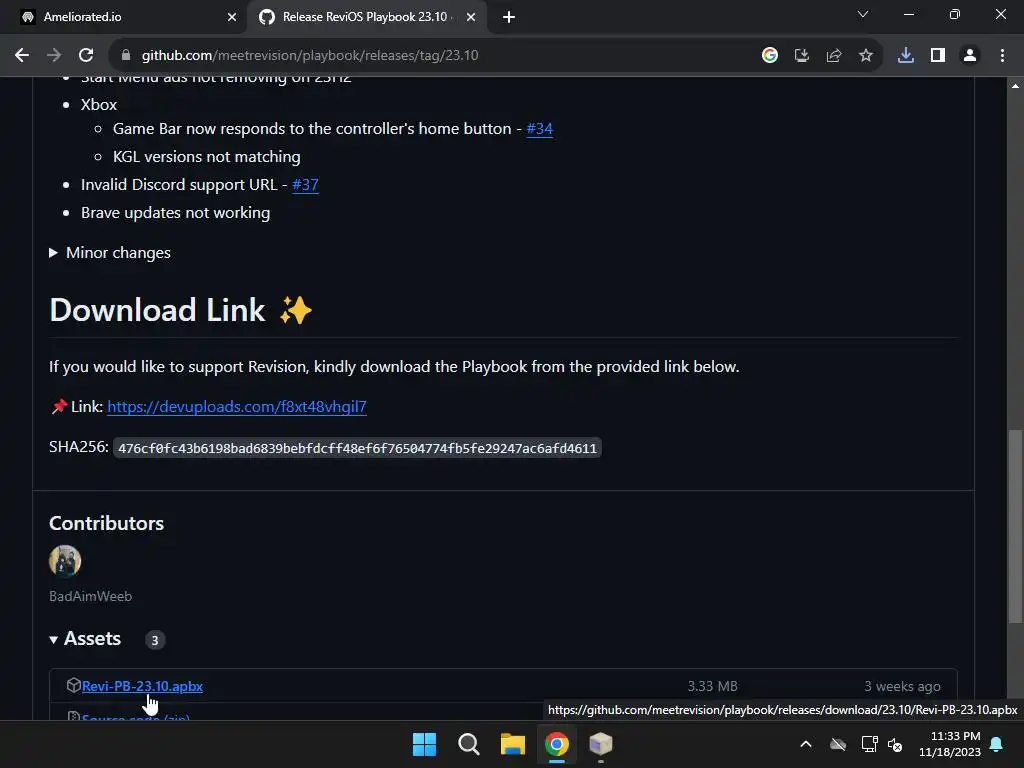The width and height of the screenshot is (1024, 768).
Task: Open the site info lock icon
Action: [x=126, y=56]
